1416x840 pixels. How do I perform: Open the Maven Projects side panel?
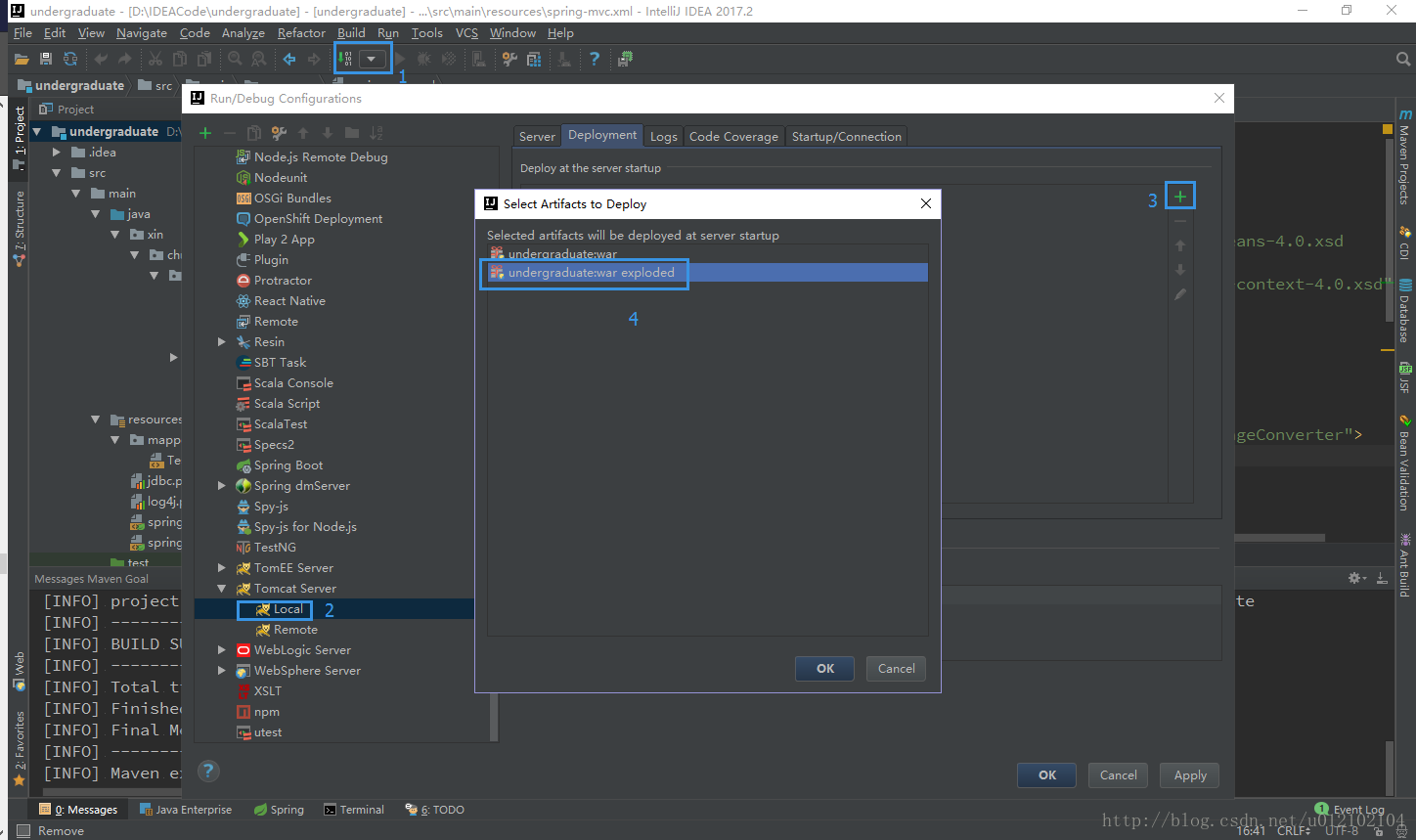click(x=1405, y=156)
